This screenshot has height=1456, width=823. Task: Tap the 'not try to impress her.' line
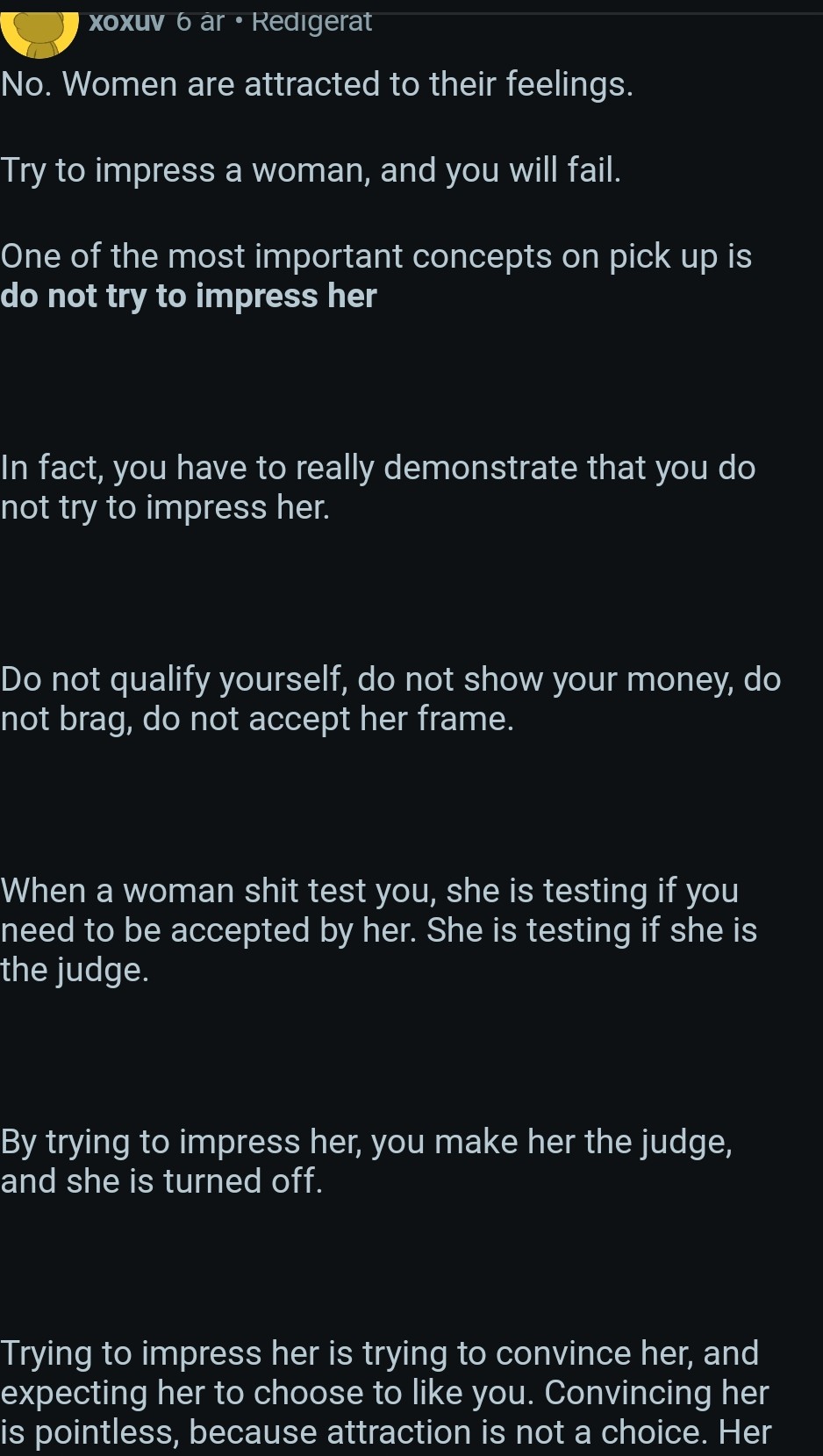[x=165, y=508]
